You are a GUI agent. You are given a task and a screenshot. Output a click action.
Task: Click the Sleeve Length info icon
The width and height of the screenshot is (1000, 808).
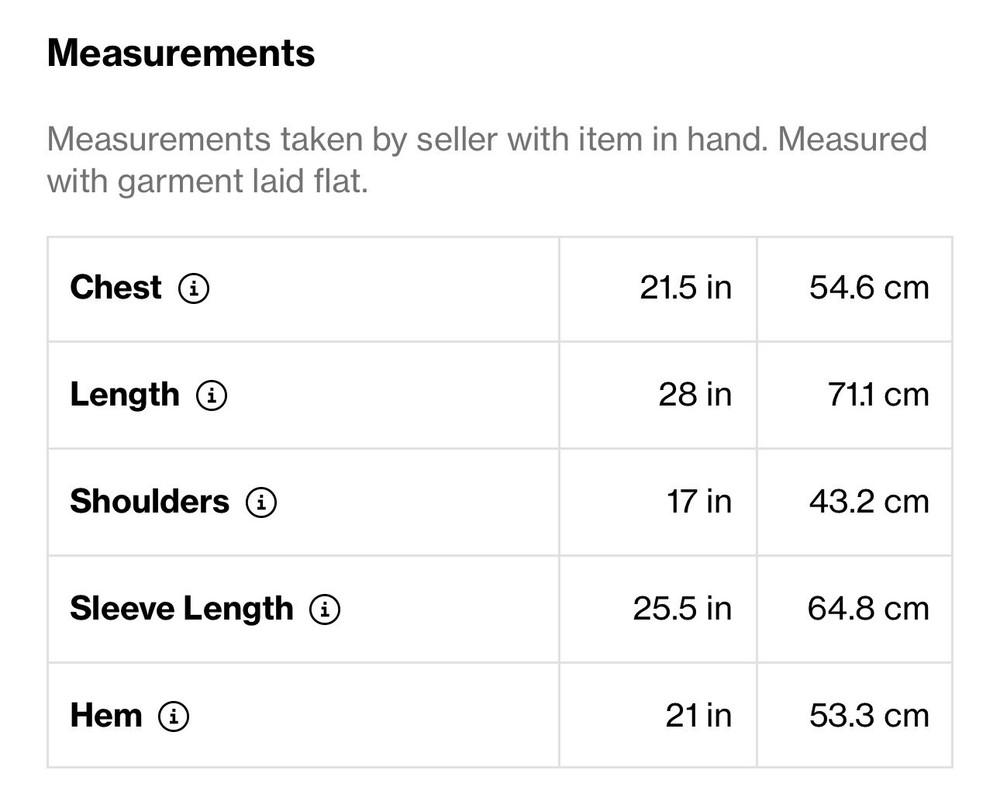[325, 609]
